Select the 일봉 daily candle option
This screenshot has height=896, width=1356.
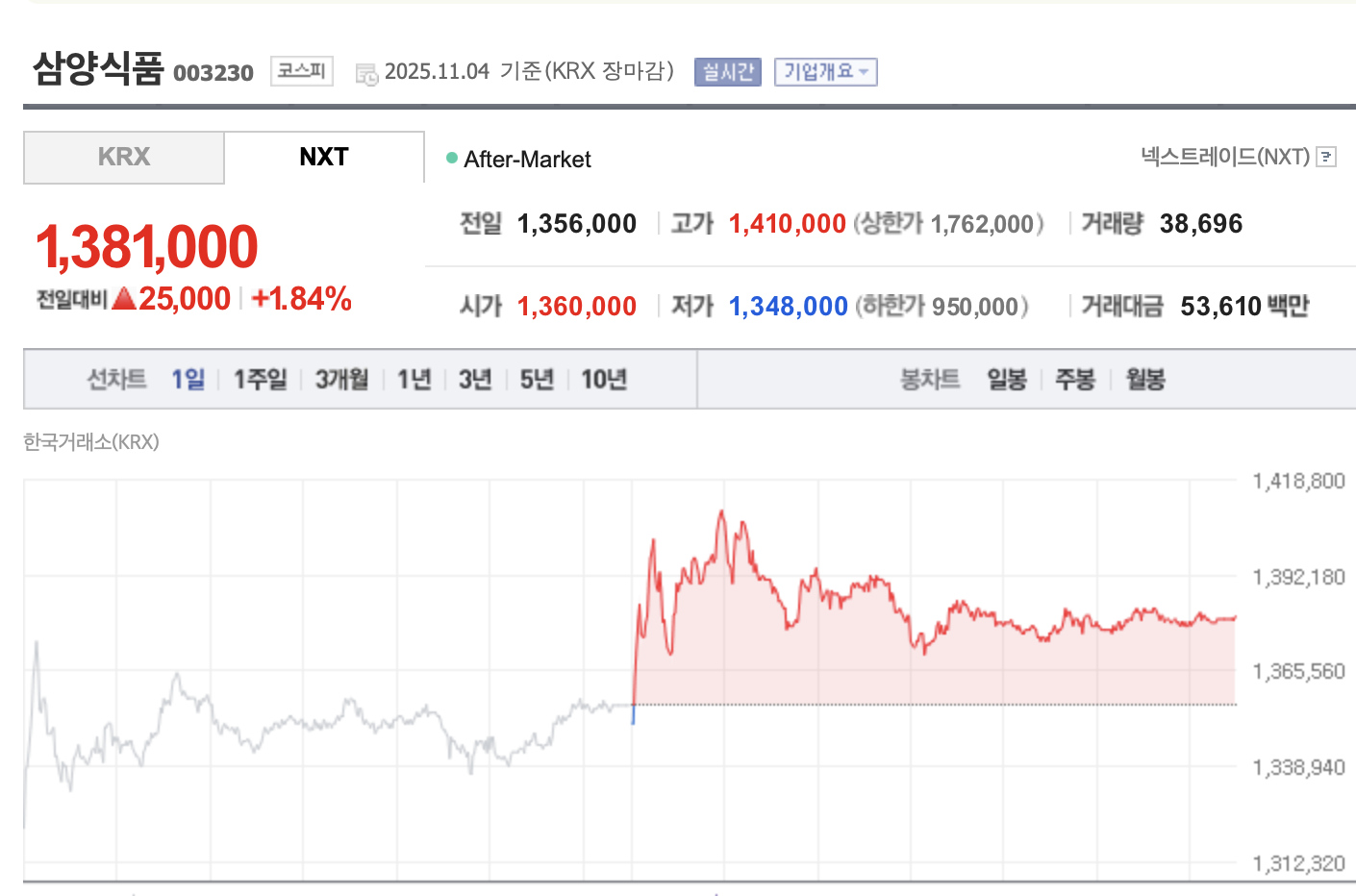click(x=1005, y=379)
